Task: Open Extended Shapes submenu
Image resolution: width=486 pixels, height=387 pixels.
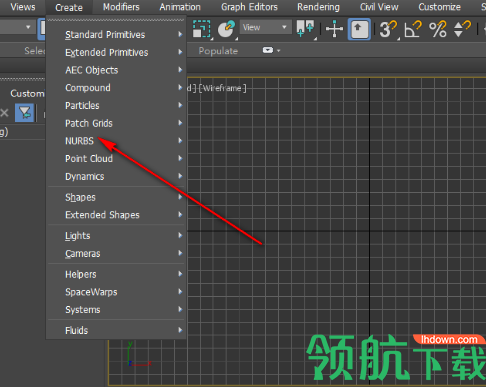Action: tap(116, 215)
